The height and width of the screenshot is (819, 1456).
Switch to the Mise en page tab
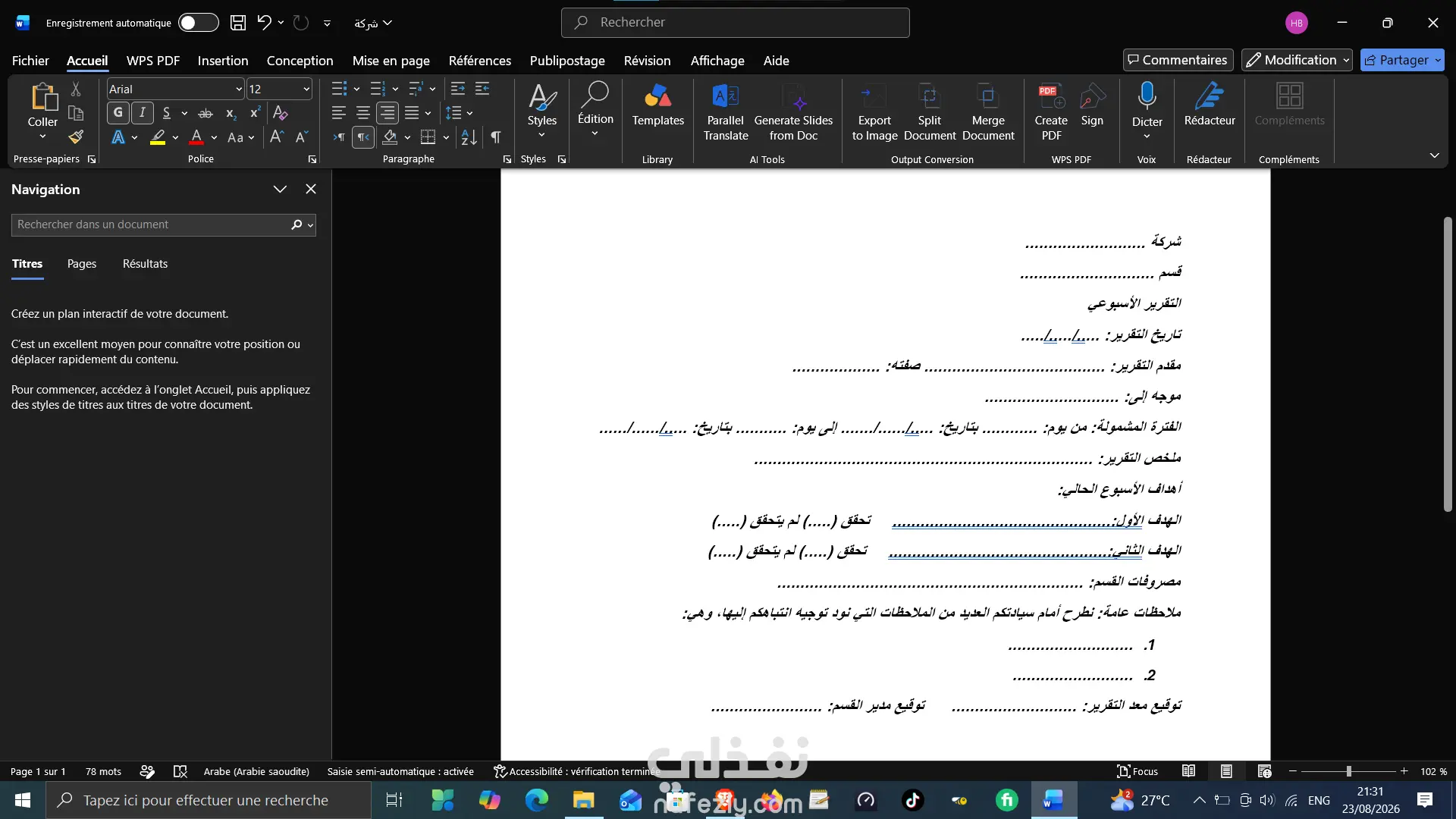click(x=391, y=61)
